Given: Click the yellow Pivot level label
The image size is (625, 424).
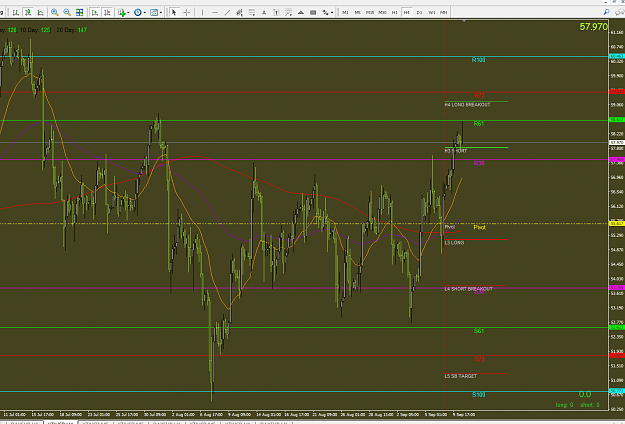Looking at the screenshot, I should pos(480,227).
